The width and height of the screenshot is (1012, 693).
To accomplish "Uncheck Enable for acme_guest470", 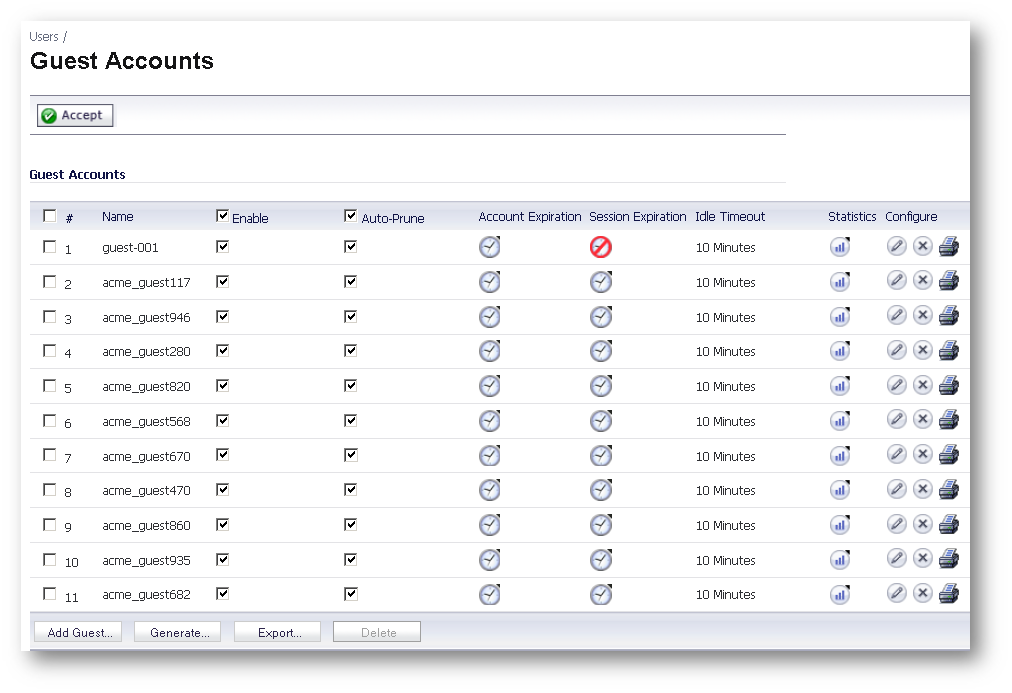I will pos(223,489).
